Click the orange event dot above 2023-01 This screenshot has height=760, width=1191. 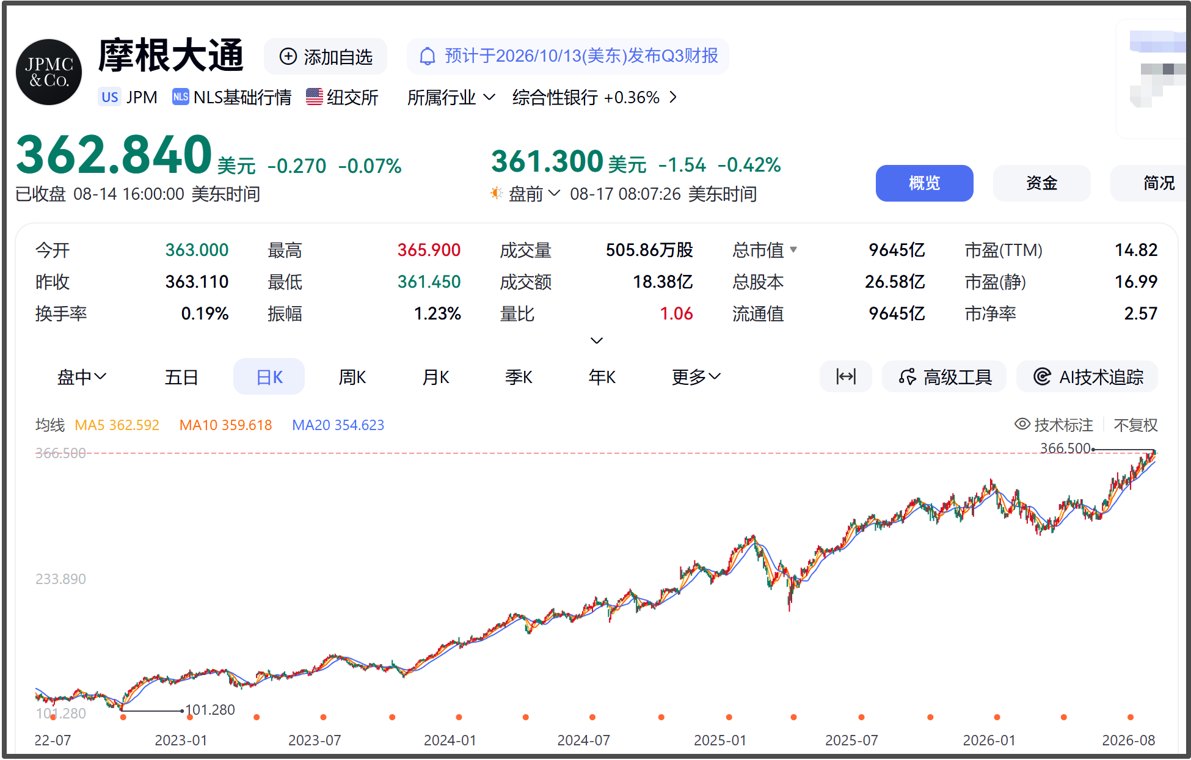pyautogui.click(x=189, y=717)
